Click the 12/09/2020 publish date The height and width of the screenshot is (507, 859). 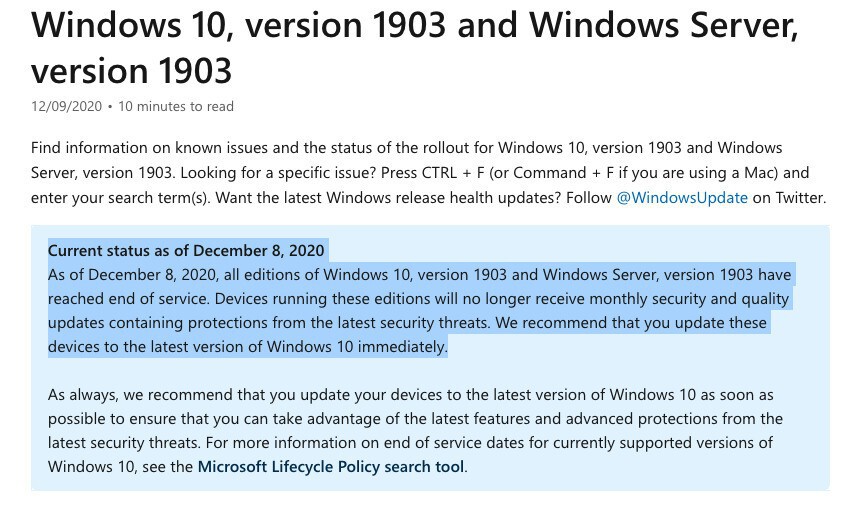[68, 106]
